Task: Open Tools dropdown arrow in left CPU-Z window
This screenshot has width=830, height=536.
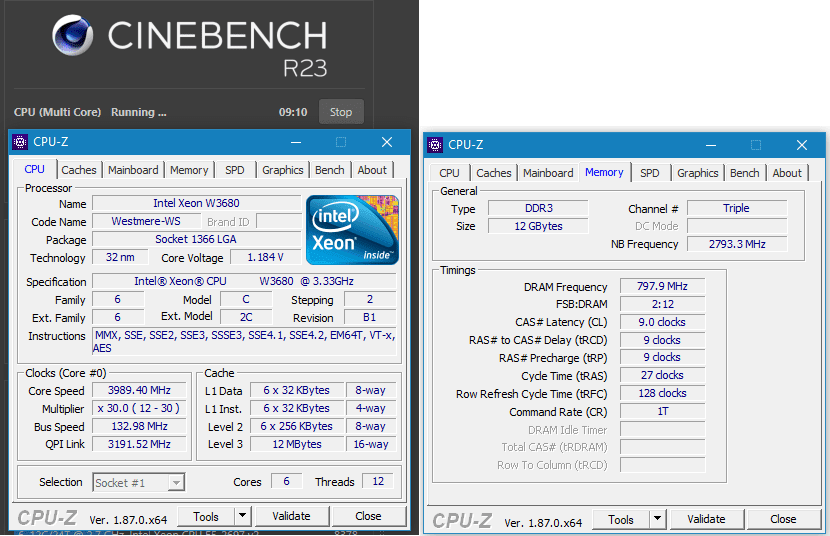Action: (242, 516)
